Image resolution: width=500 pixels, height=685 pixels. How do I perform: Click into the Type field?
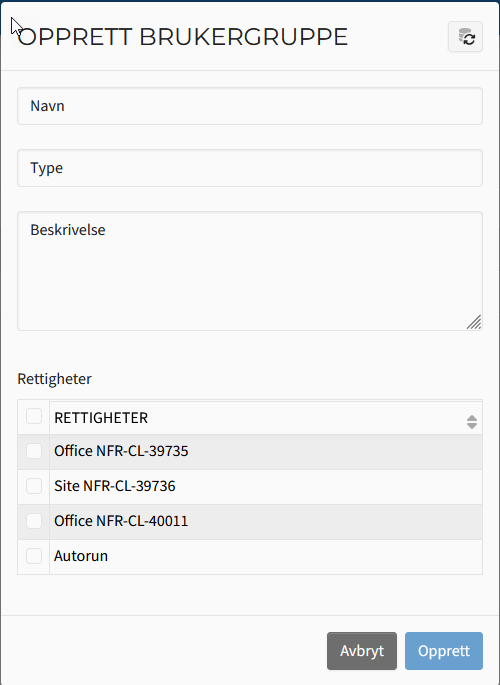[250, 168]
